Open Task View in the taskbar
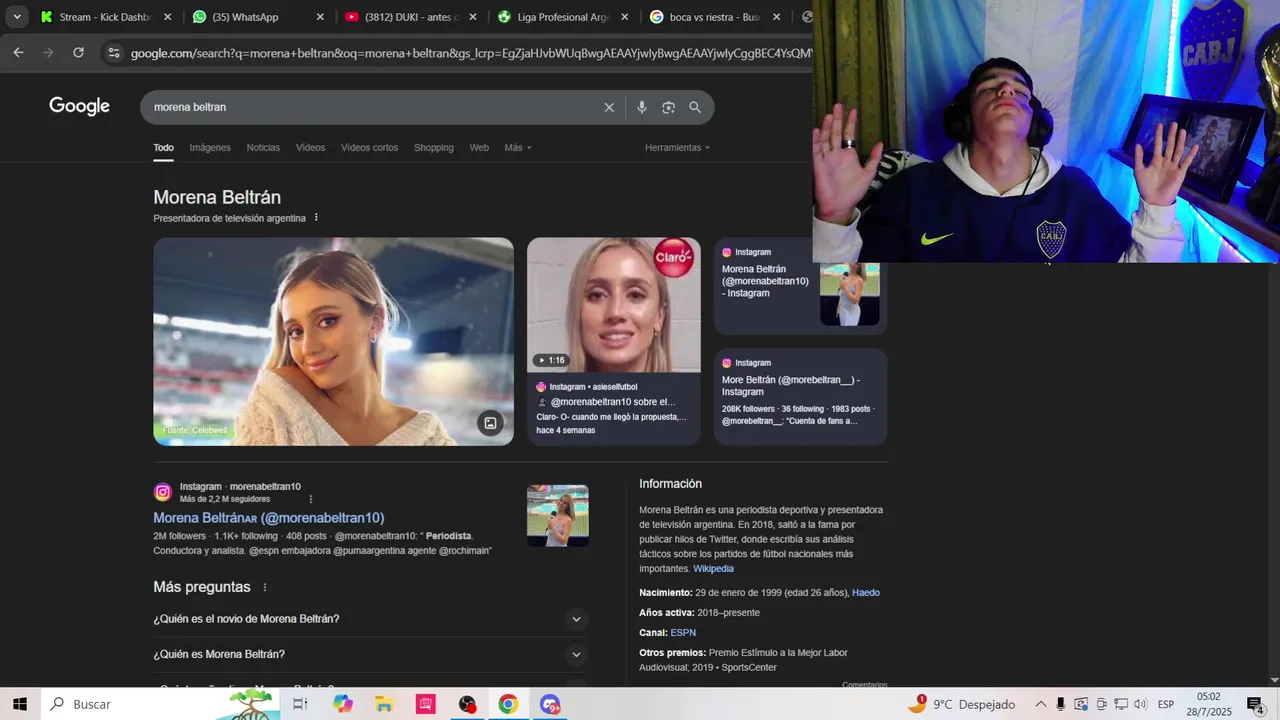The width and height of the screenshot is (1280, 720). [300, 704]
